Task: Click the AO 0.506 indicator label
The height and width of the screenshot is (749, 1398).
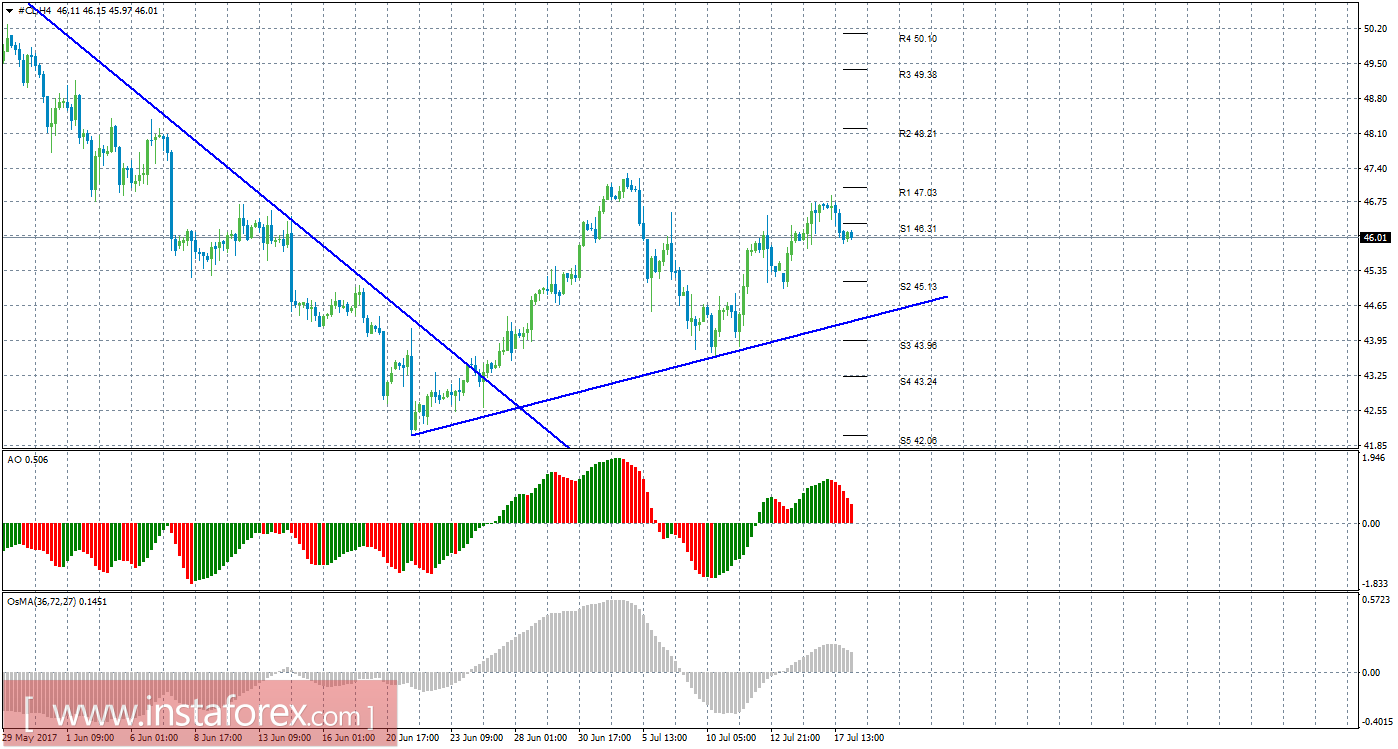Action: 27,460
